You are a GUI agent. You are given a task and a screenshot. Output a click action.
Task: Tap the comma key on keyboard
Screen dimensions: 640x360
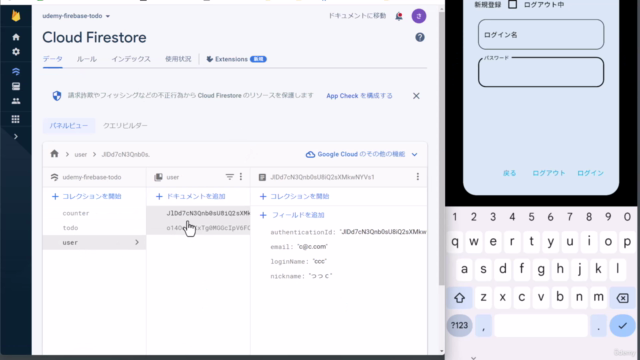click(x=483, y=325)
